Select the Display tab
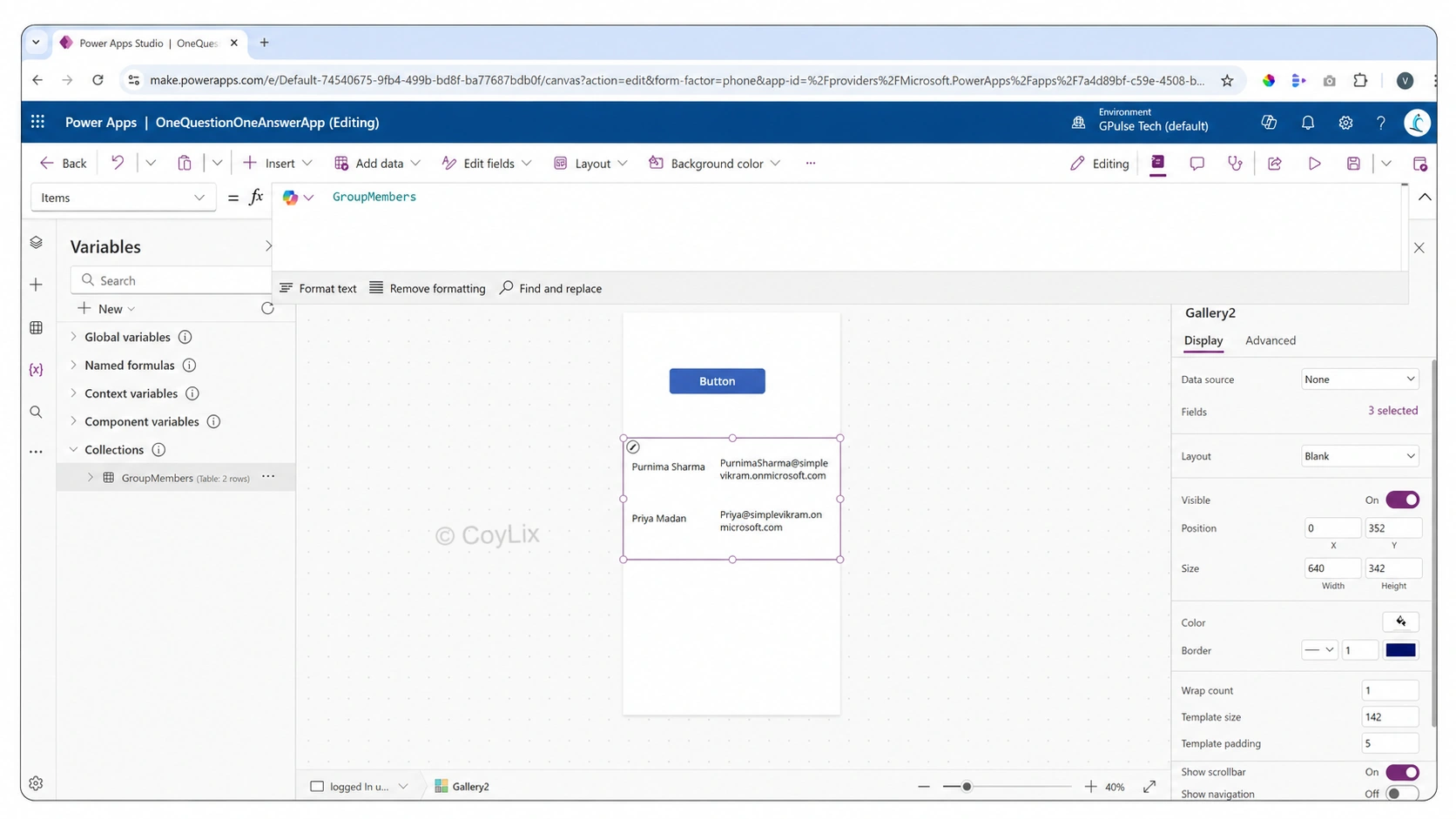Screen dimensions: 1456x819 (1203, 340)
